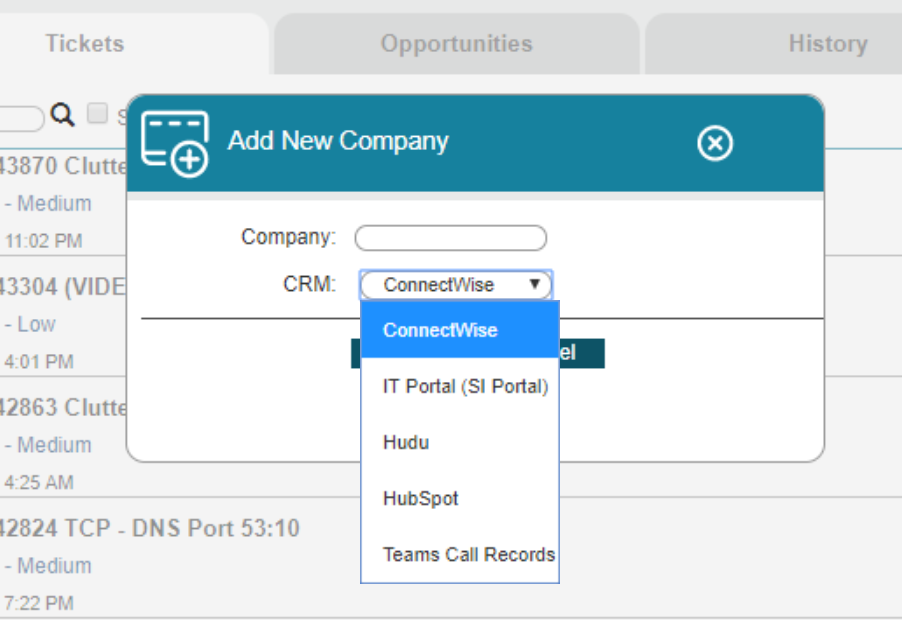This screenshot has width=902, height=620.
Task: Open the CRM dropdown
Action: click(456, 285)
